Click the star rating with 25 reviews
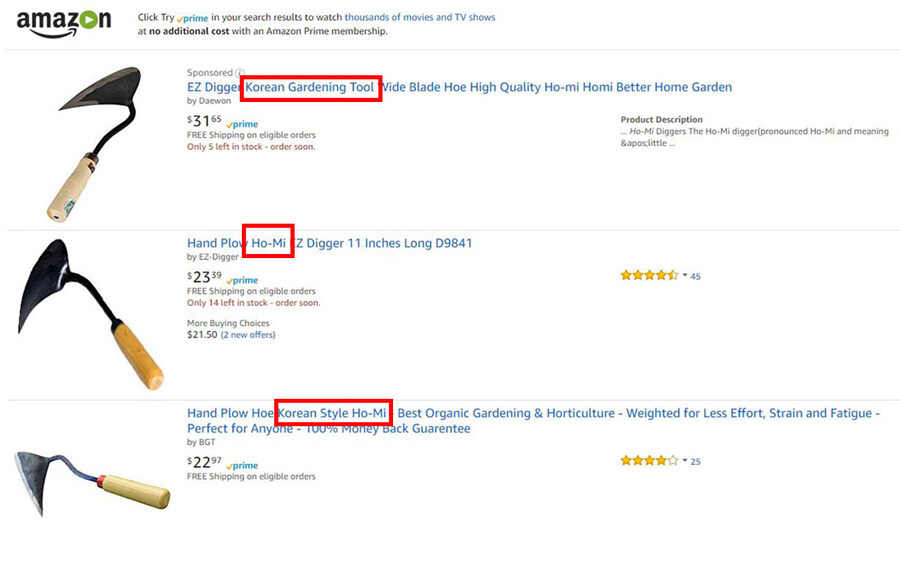 click(x=649, y=460)
